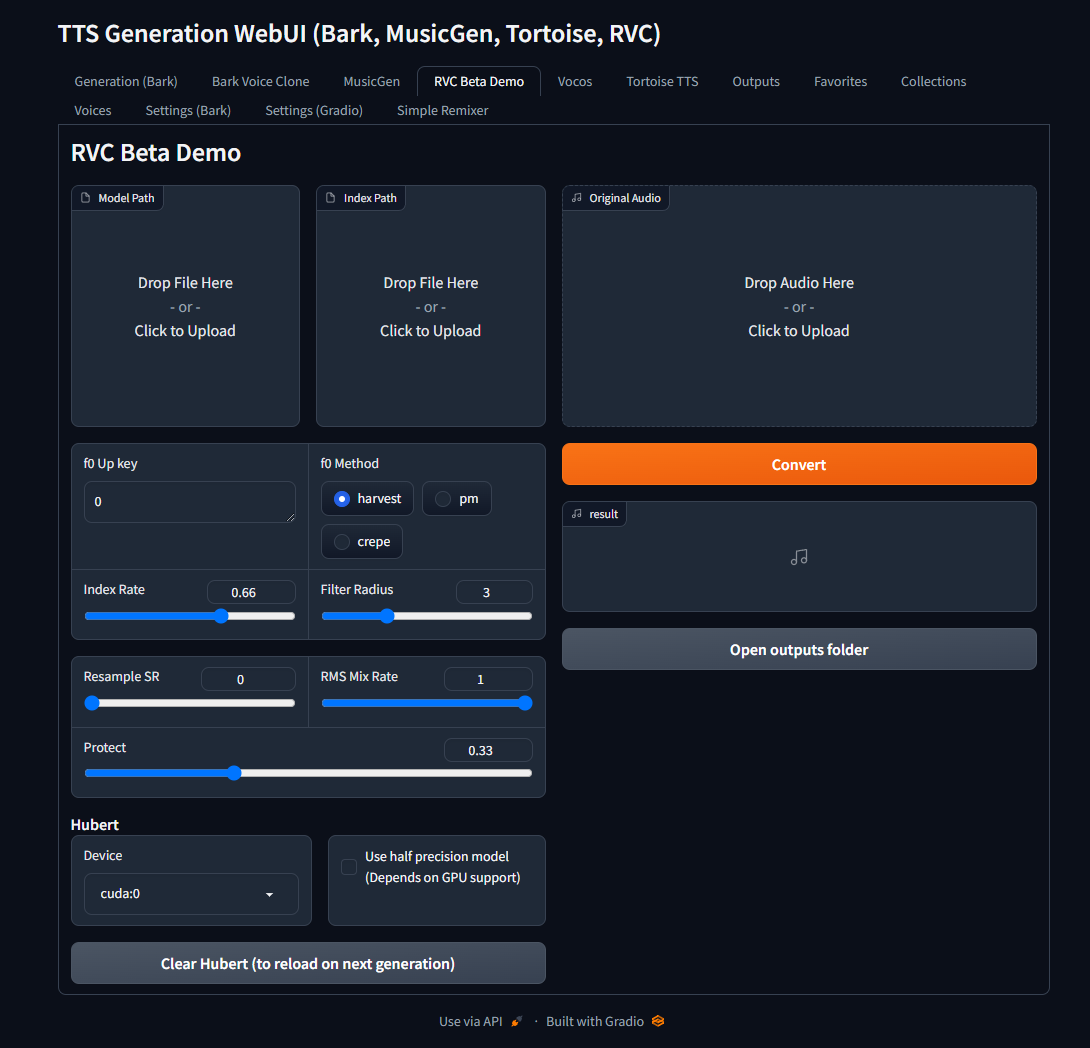Screen dimensions: 1090x1048
Task: Switch to the Bark Voice Clone tab
Action: point(261,81)
